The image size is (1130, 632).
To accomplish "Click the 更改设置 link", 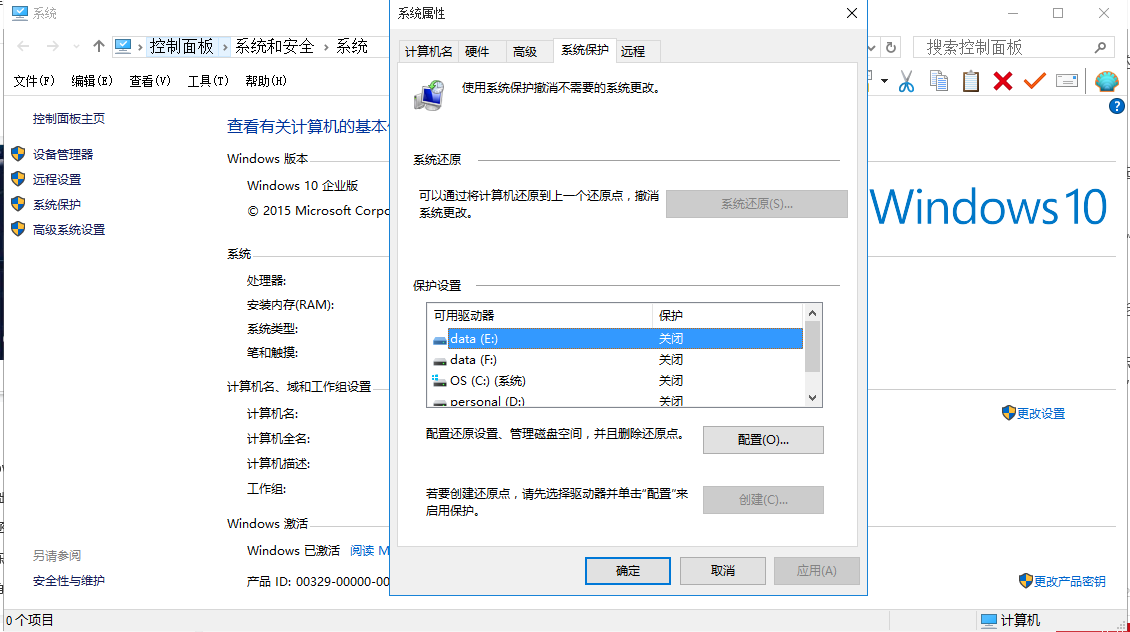I will (1041, 414).
